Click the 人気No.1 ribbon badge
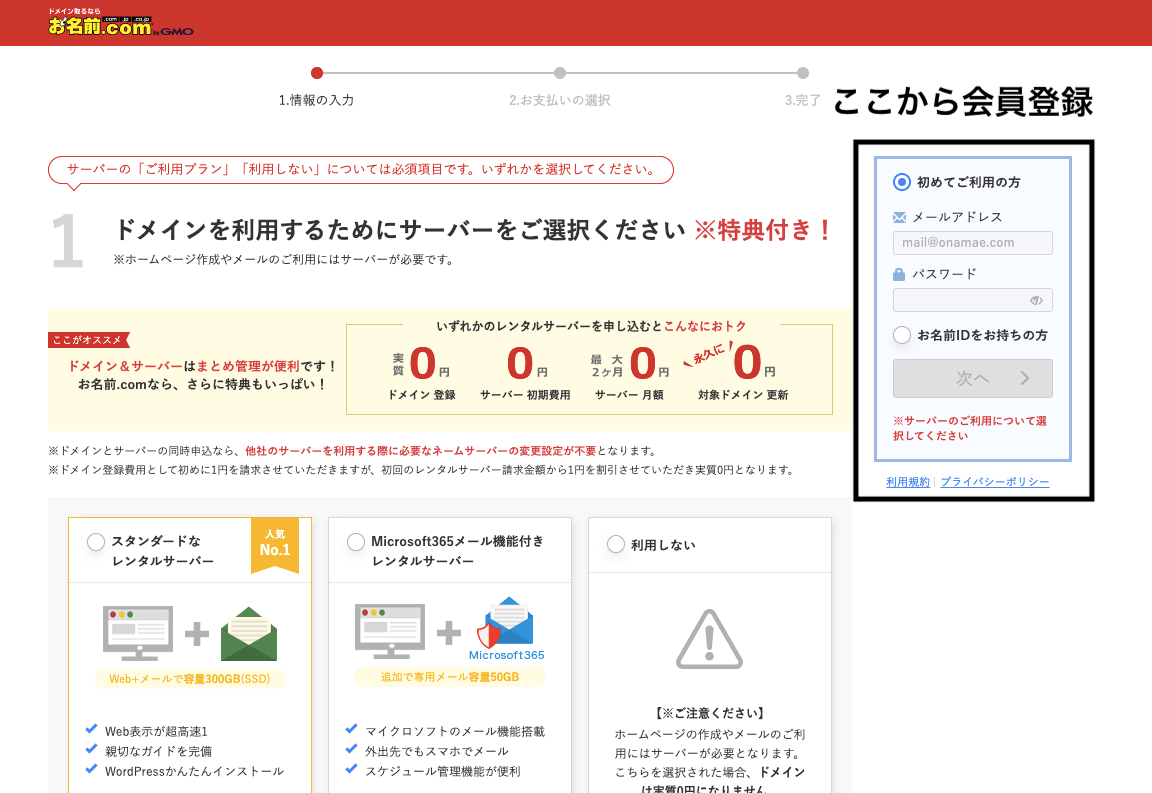The image size is (1152, 793). pos(275,545)
